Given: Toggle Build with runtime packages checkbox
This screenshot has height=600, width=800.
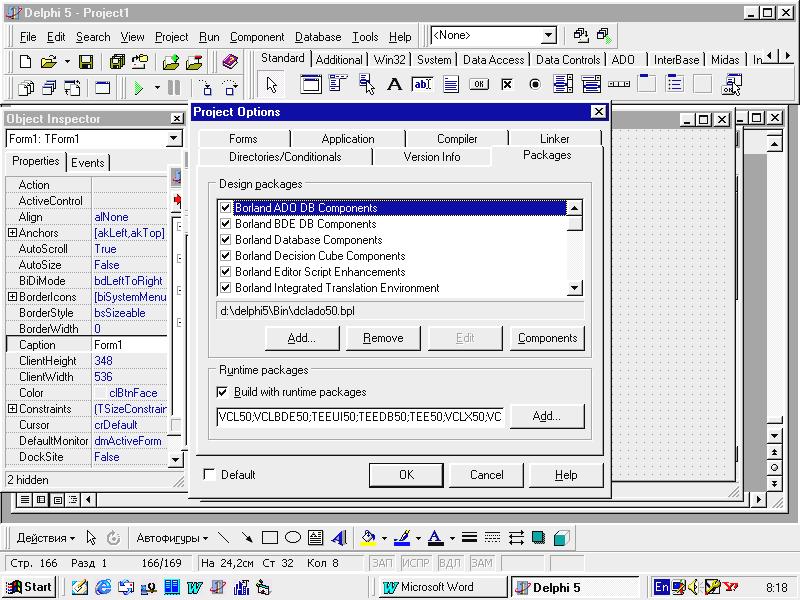Looking at the screenshot, I should [x=222, y=392].
